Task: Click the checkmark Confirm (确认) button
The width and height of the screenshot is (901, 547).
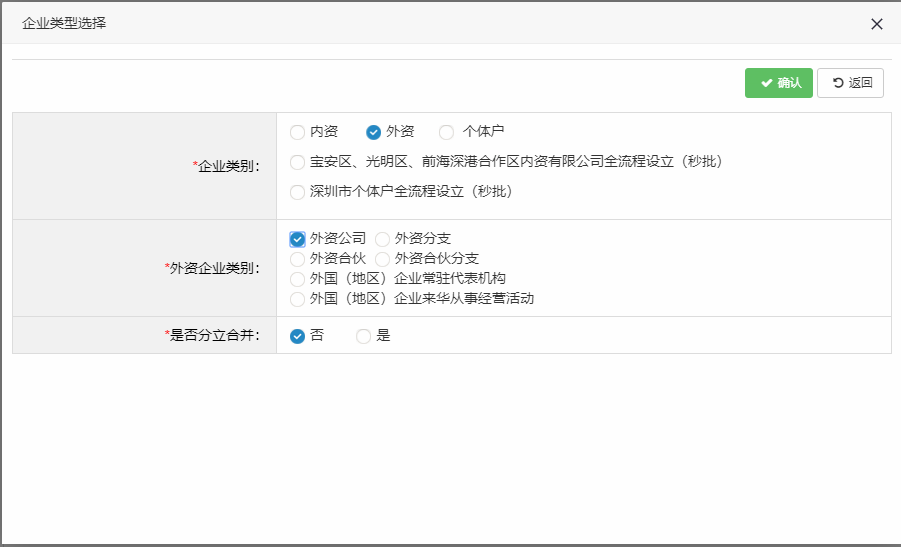Action: 778,83
